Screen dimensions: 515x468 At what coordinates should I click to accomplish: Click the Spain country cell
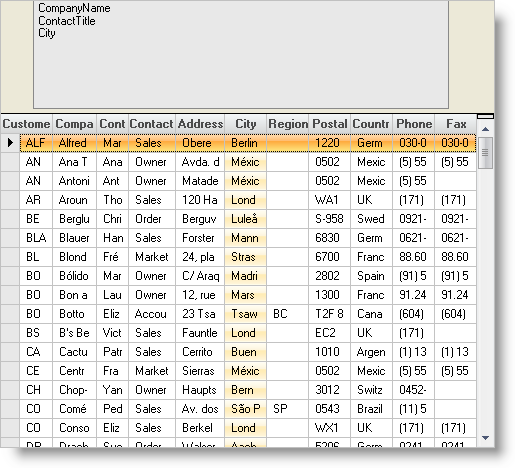[372, 276]
